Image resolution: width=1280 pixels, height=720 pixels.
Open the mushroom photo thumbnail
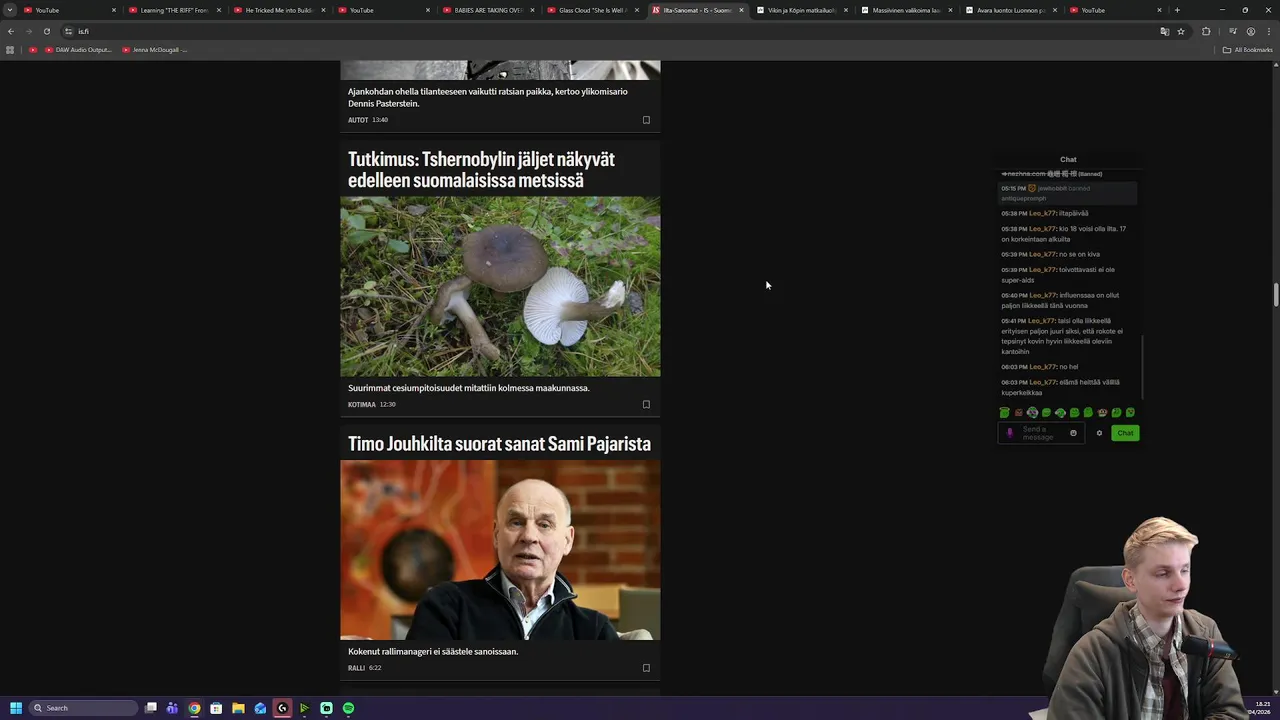click(x=500, y=286)
